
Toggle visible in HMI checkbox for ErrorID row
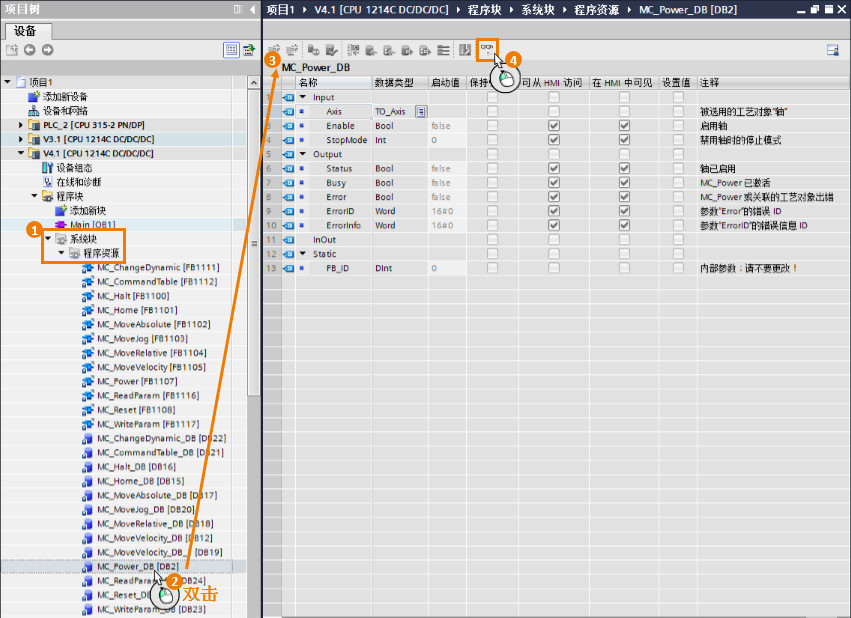point(624,211)
